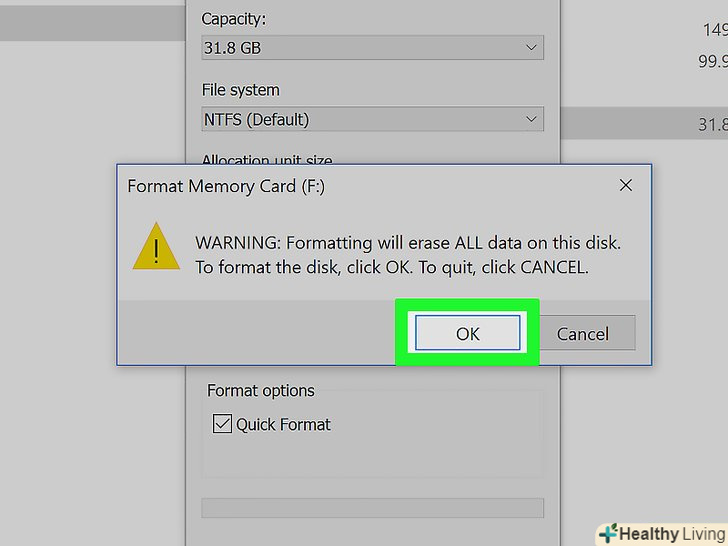Toggle the Quick Format checkbox
This screenshot has height=546, width=728.
[222, 424]
